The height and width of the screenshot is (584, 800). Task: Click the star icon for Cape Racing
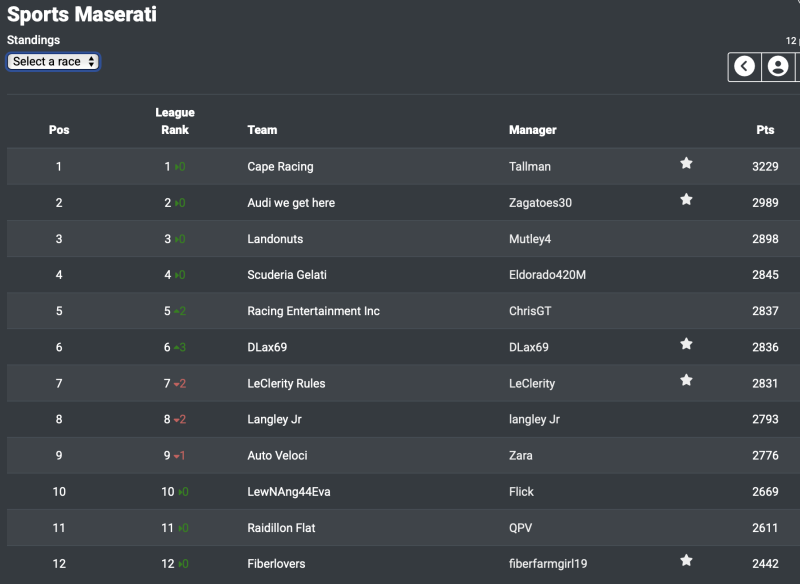point(686,164)
